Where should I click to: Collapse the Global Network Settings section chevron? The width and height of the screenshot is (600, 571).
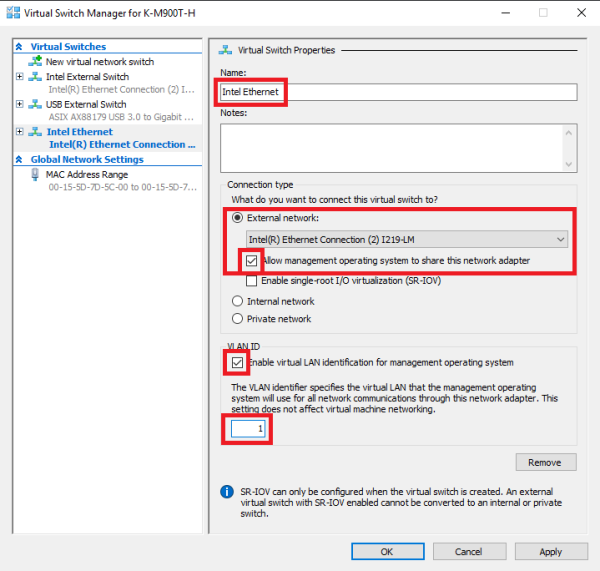[19, 159]
